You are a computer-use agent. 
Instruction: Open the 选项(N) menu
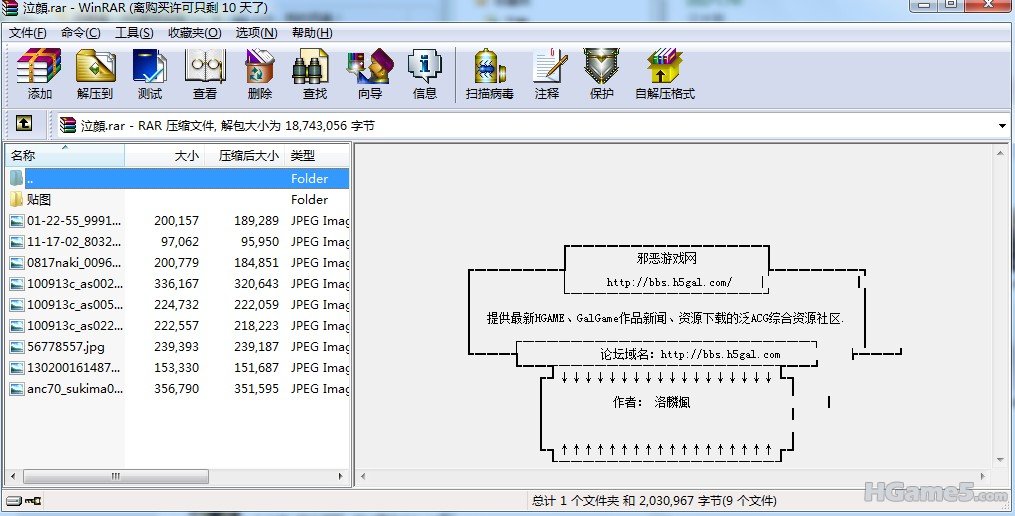(256, 33)
